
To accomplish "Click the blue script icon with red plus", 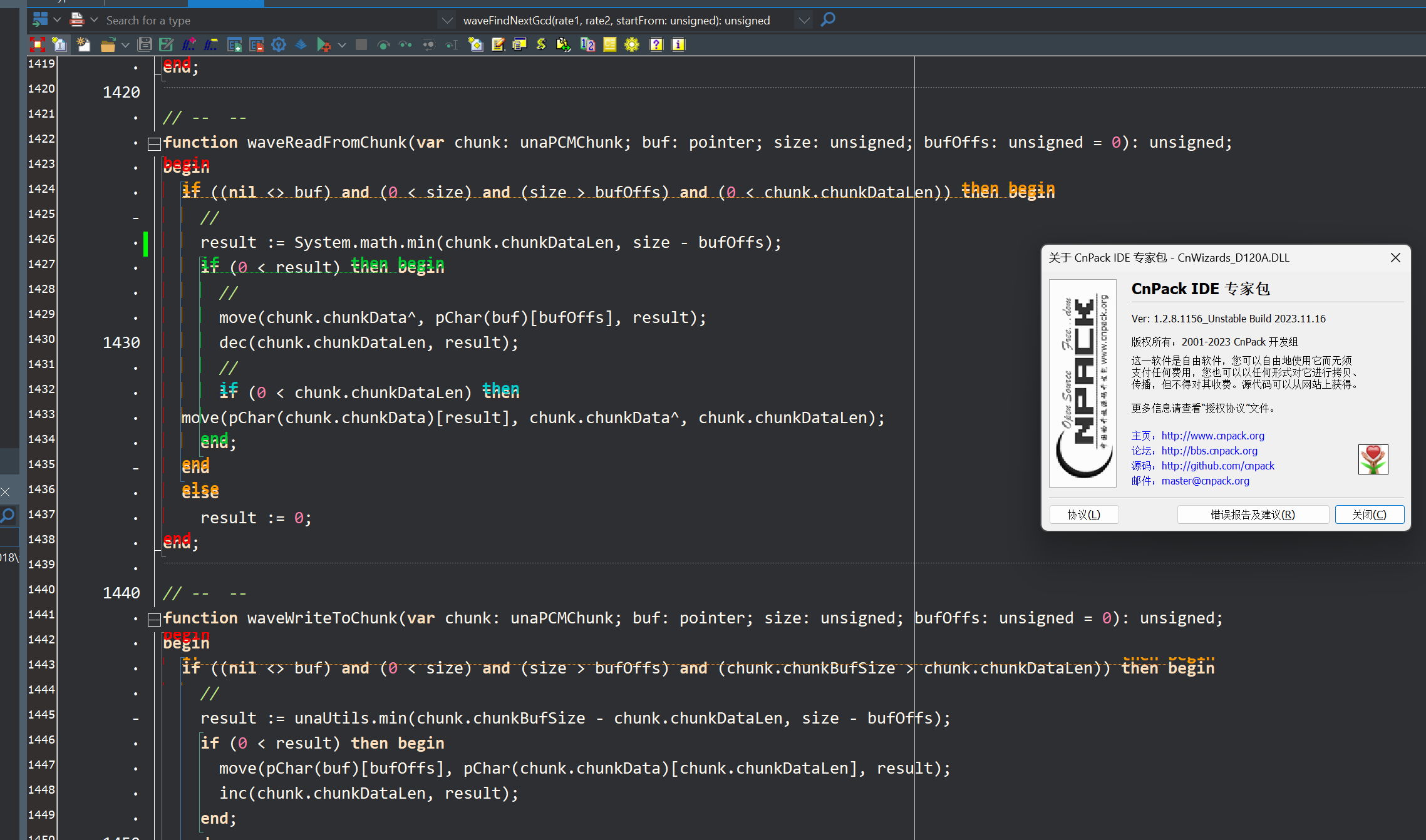I will coord(189,44).
